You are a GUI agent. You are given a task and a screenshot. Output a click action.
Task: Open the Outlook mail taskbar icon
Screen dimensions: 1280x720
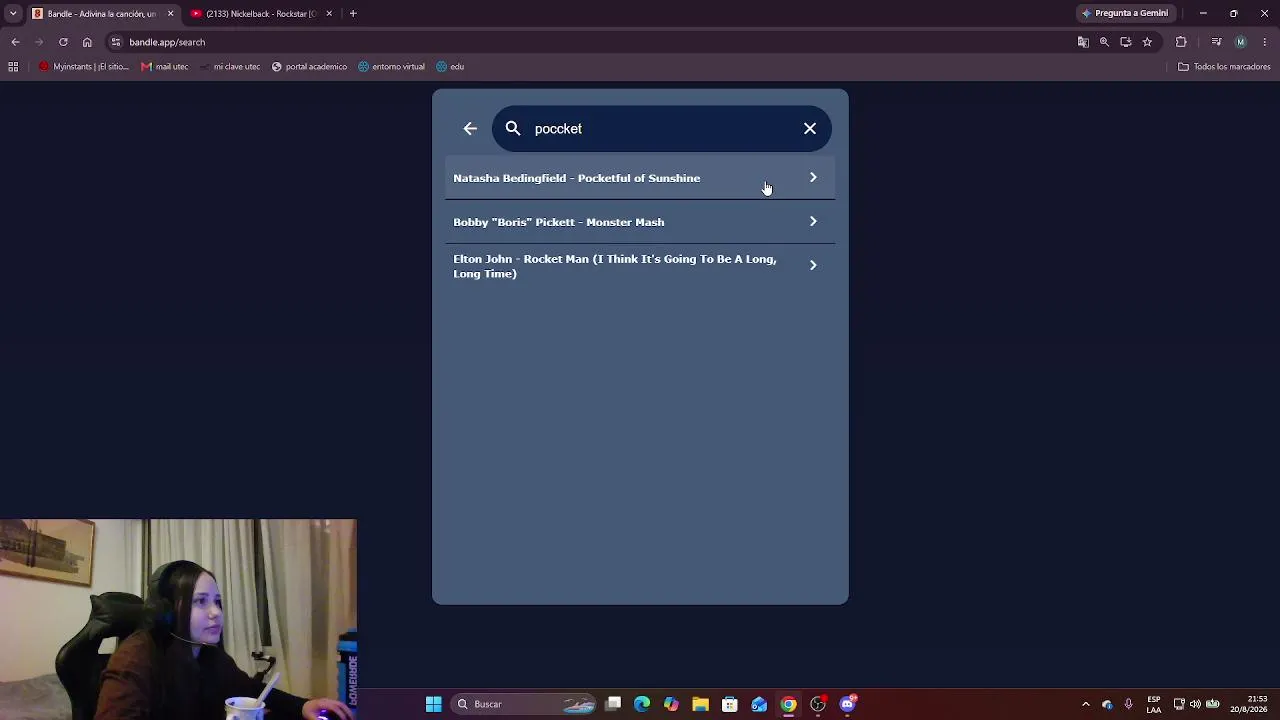(x=759, y=704)
